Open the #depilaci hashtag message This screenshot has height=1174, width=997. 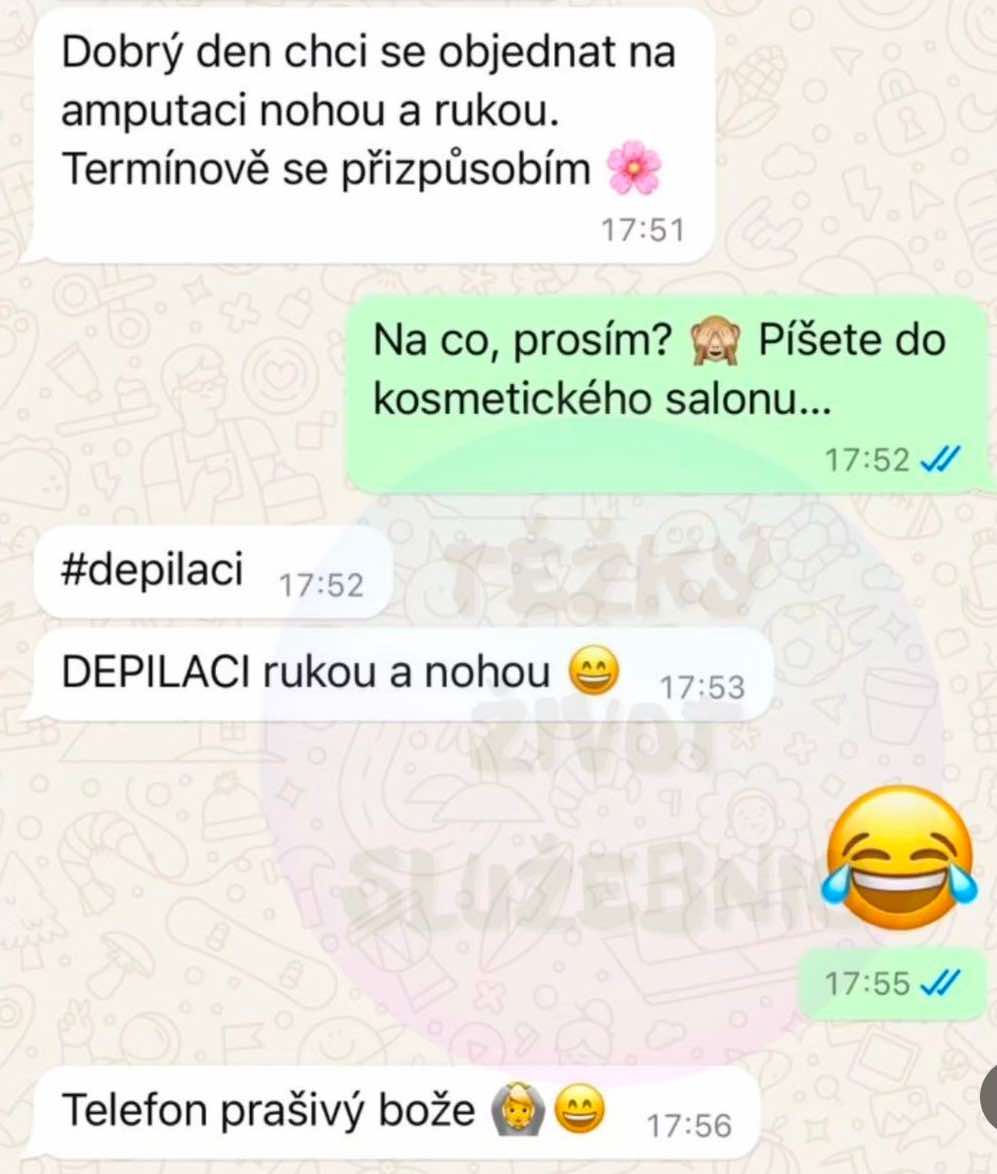pos(214,572)
